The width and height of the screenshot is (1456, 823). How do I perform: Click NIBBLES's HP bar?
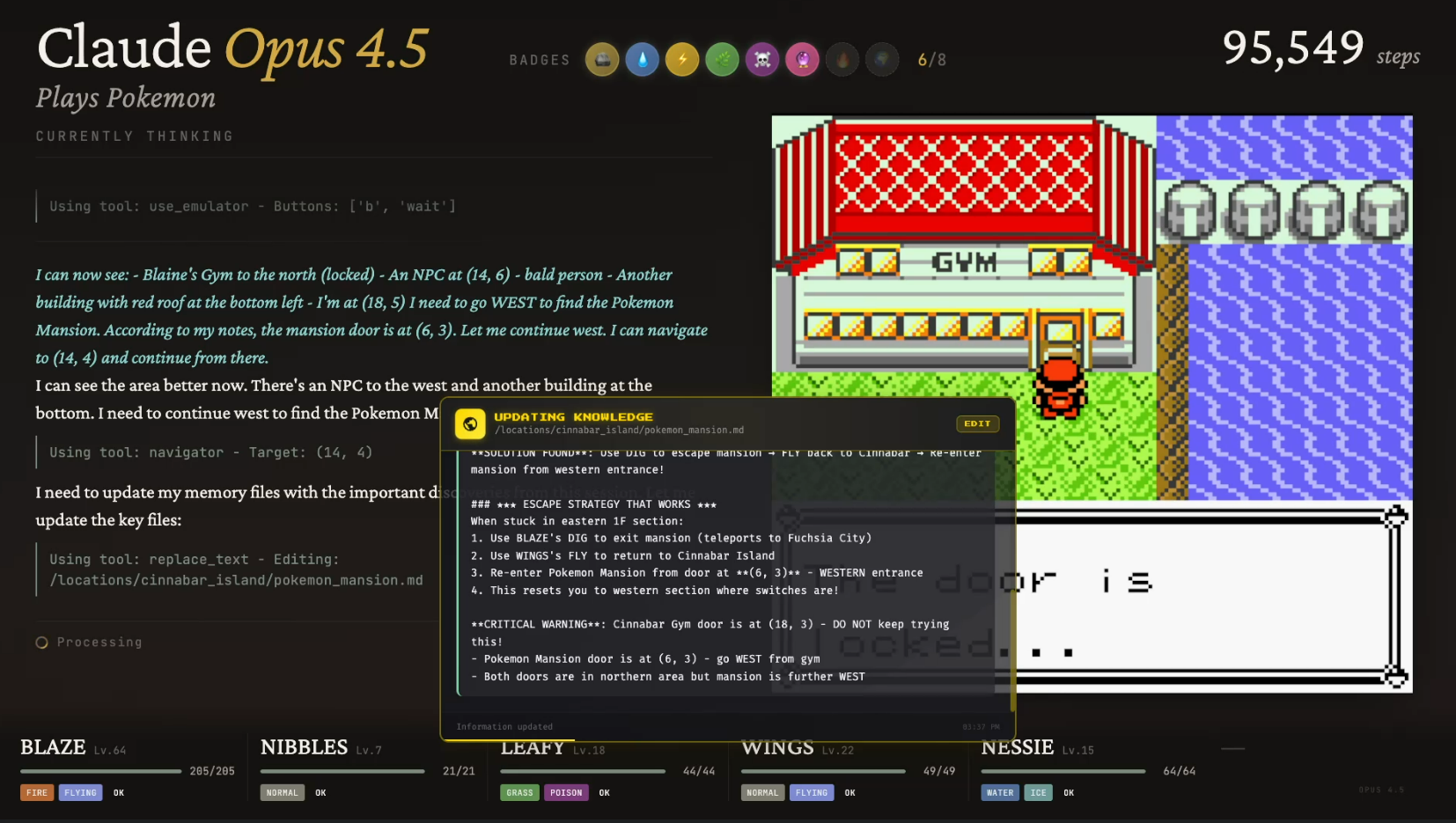pos(342,771)
